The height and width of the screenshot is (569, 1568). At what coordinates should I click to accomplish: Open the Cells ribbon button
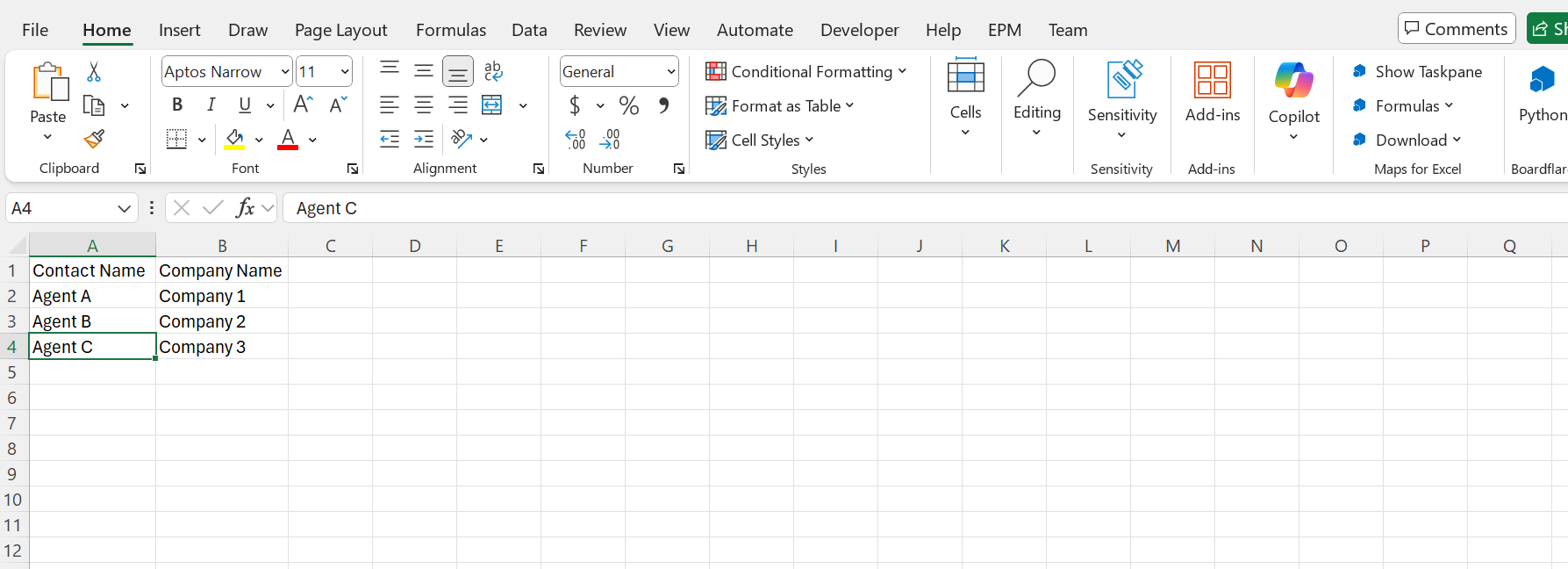pyautogui.click(x=965, y=97)
